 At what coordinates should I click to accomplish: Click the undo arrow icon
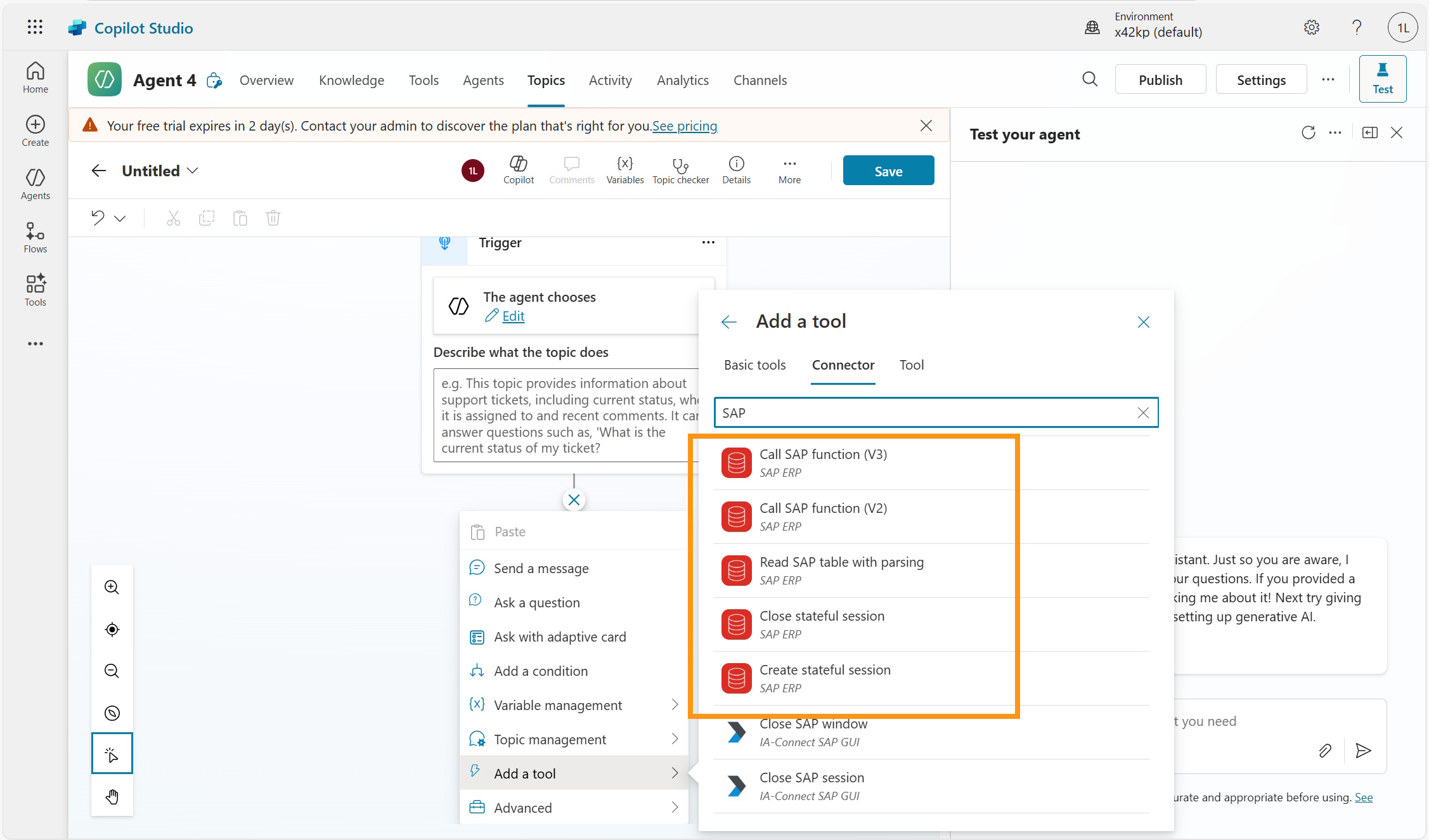(98, 218)
